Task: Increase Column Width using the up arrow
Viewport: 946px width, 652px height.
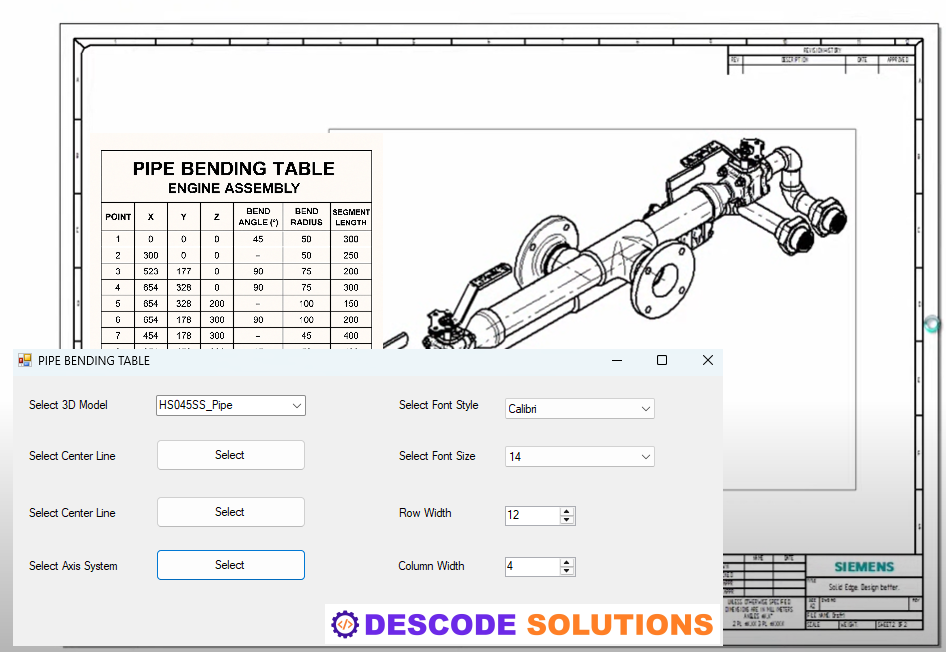Action: pyautogui.click(x=567, y=561)
